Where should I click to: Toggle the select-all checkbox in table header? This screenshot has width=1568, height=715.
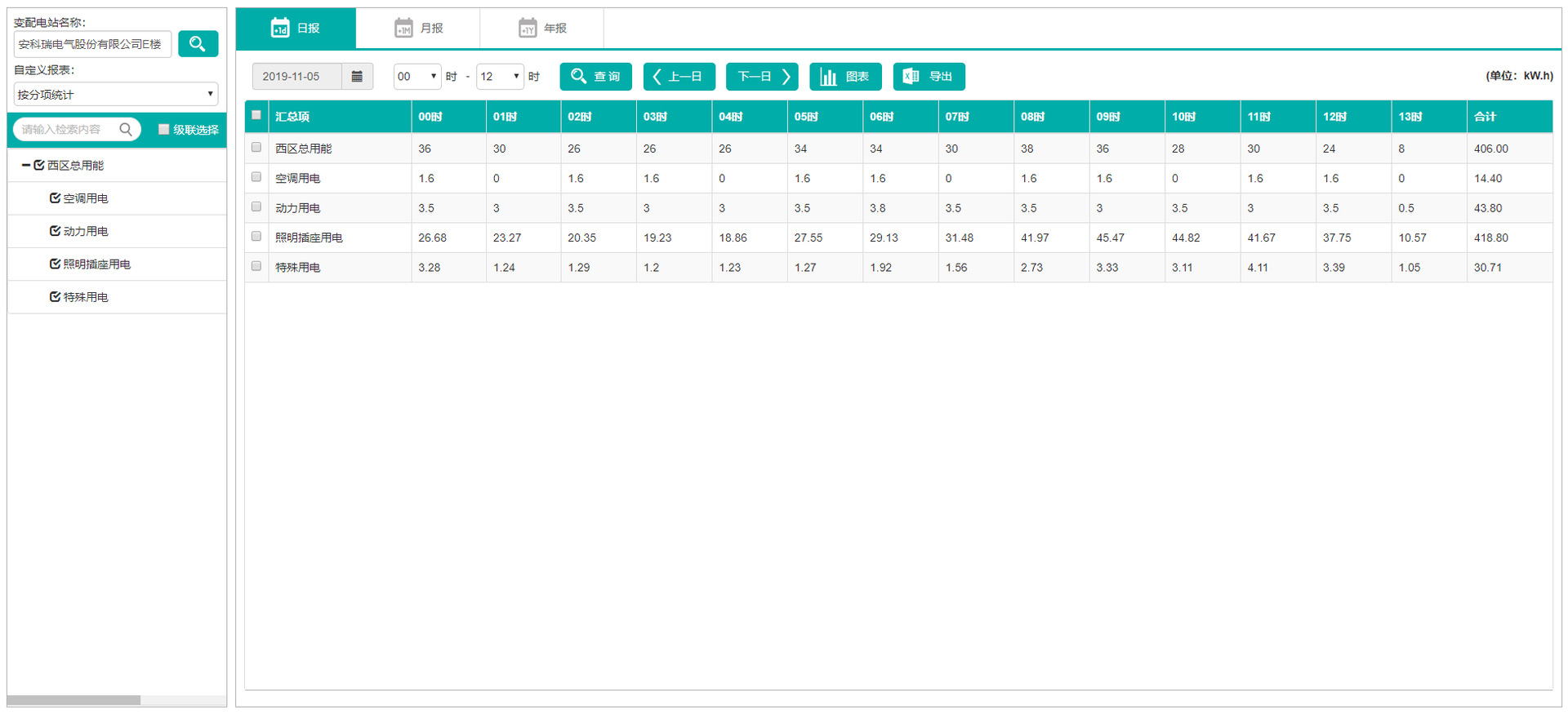(256, 115)
